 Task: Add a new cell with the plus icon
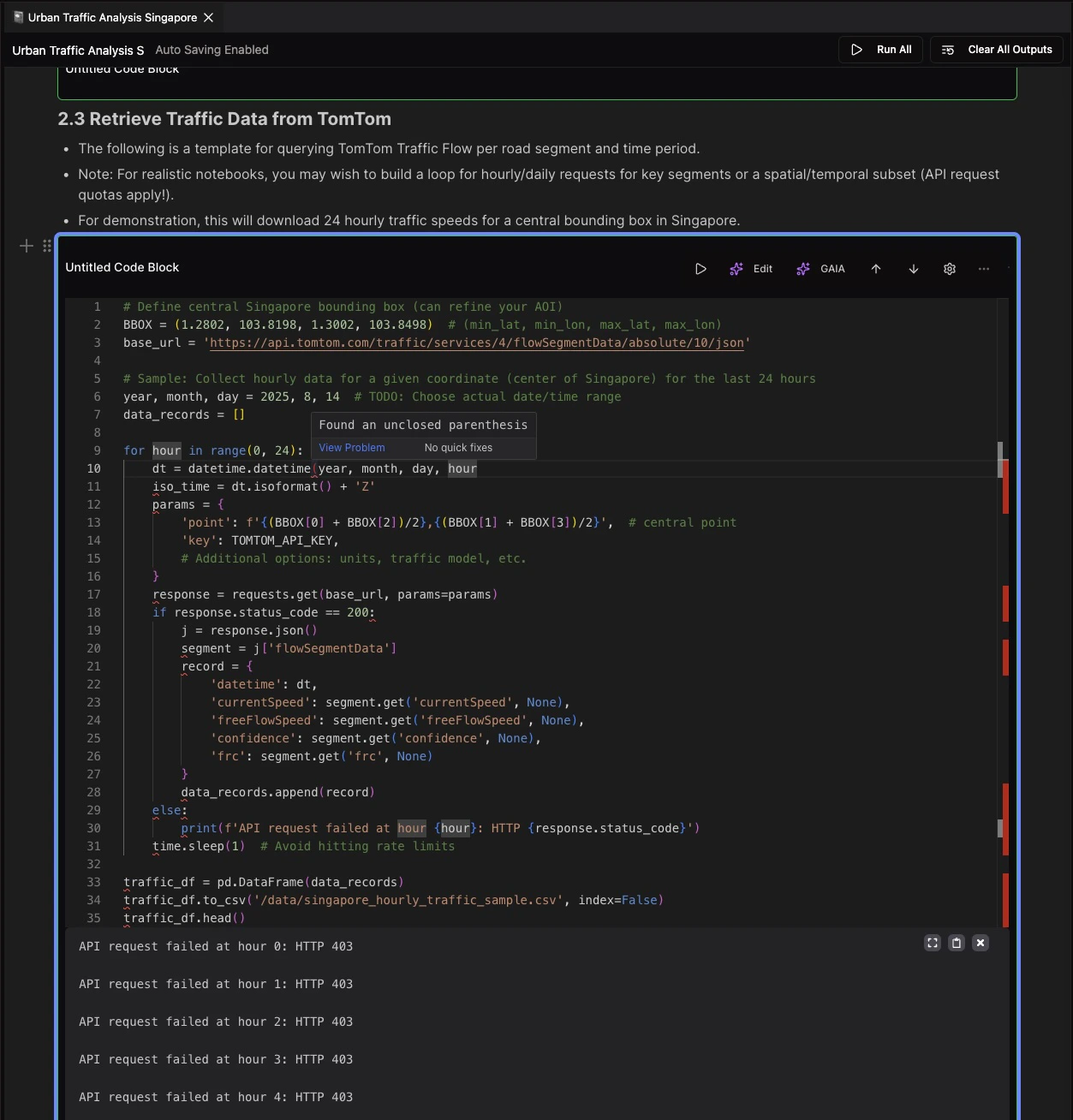[x=26, y=246]
